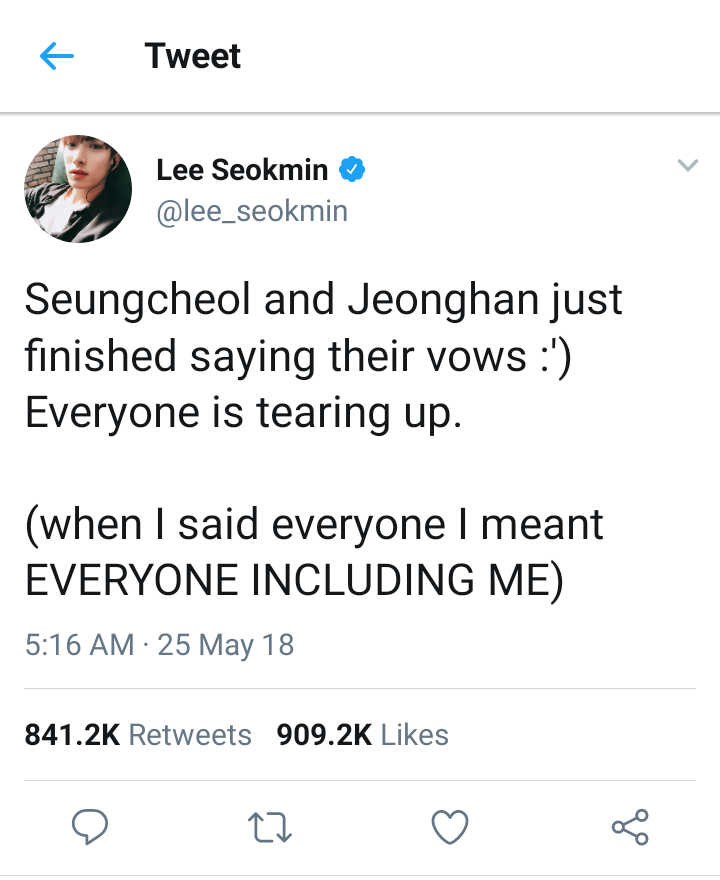The width and height of the screenshot is (720, 880).
Task: View the 841.2K Retweets list
Action: click(x=138, y=735)
